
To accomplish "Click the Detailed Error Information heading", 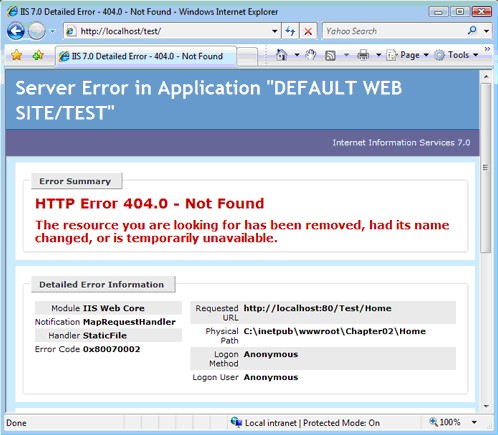I will (x=102, y=285).
